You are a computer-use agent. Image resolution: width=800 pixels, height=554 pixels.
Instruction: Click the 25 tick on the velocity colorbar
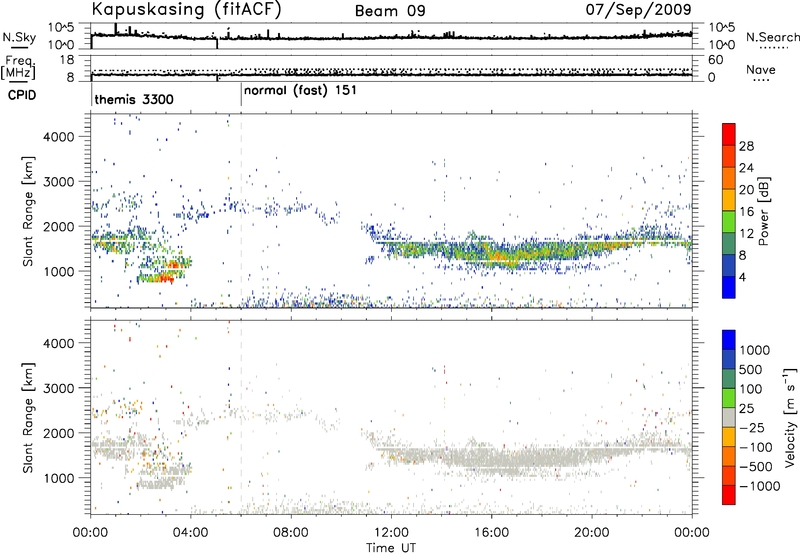click(x=746, y=409)
